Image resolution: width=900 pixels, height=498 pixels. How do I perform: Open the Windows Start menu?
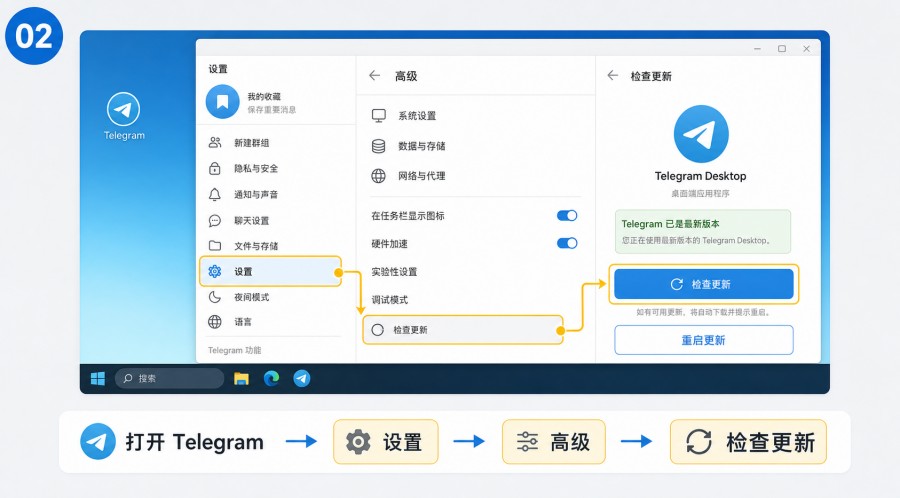(x=98, y=379)
